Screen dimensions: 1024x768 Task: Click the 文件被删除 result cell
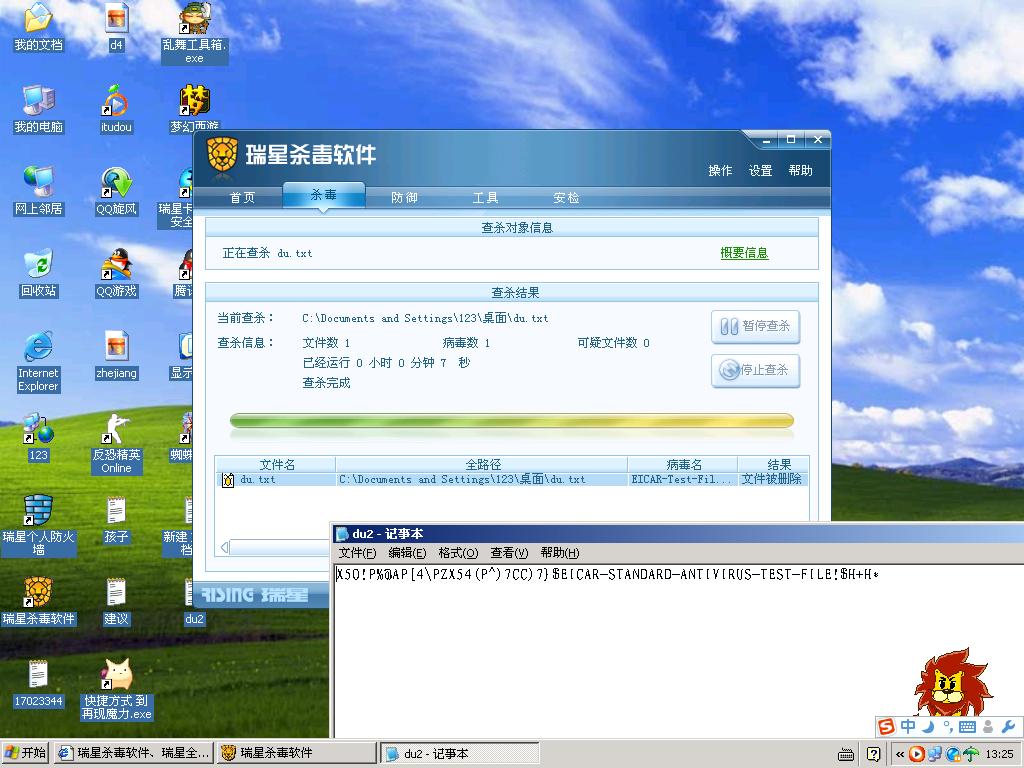point(773,479)
